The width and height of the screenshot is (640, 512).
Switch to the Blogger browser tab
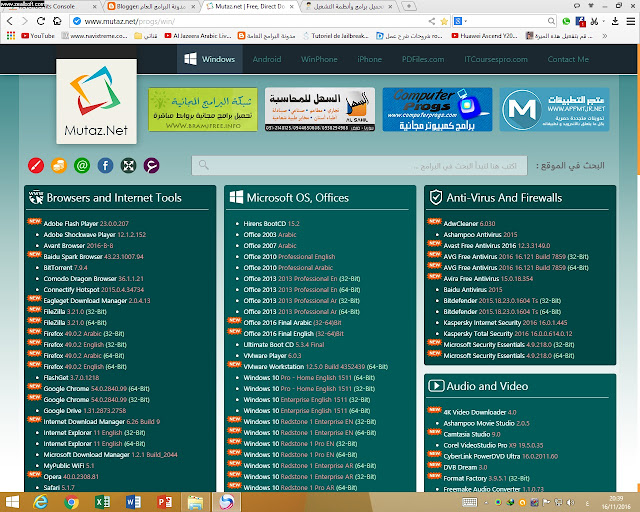pyautogui.click(x=151, y=7)
